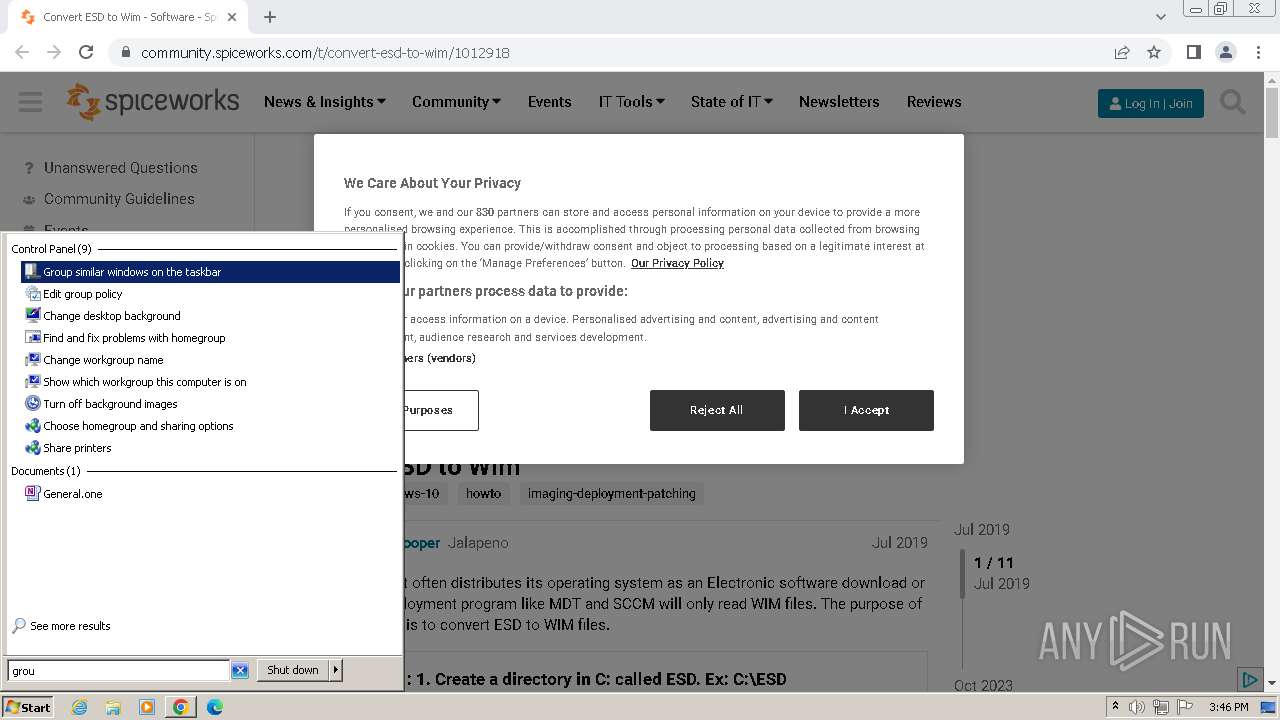Go back to the previous page

(22, 52)
